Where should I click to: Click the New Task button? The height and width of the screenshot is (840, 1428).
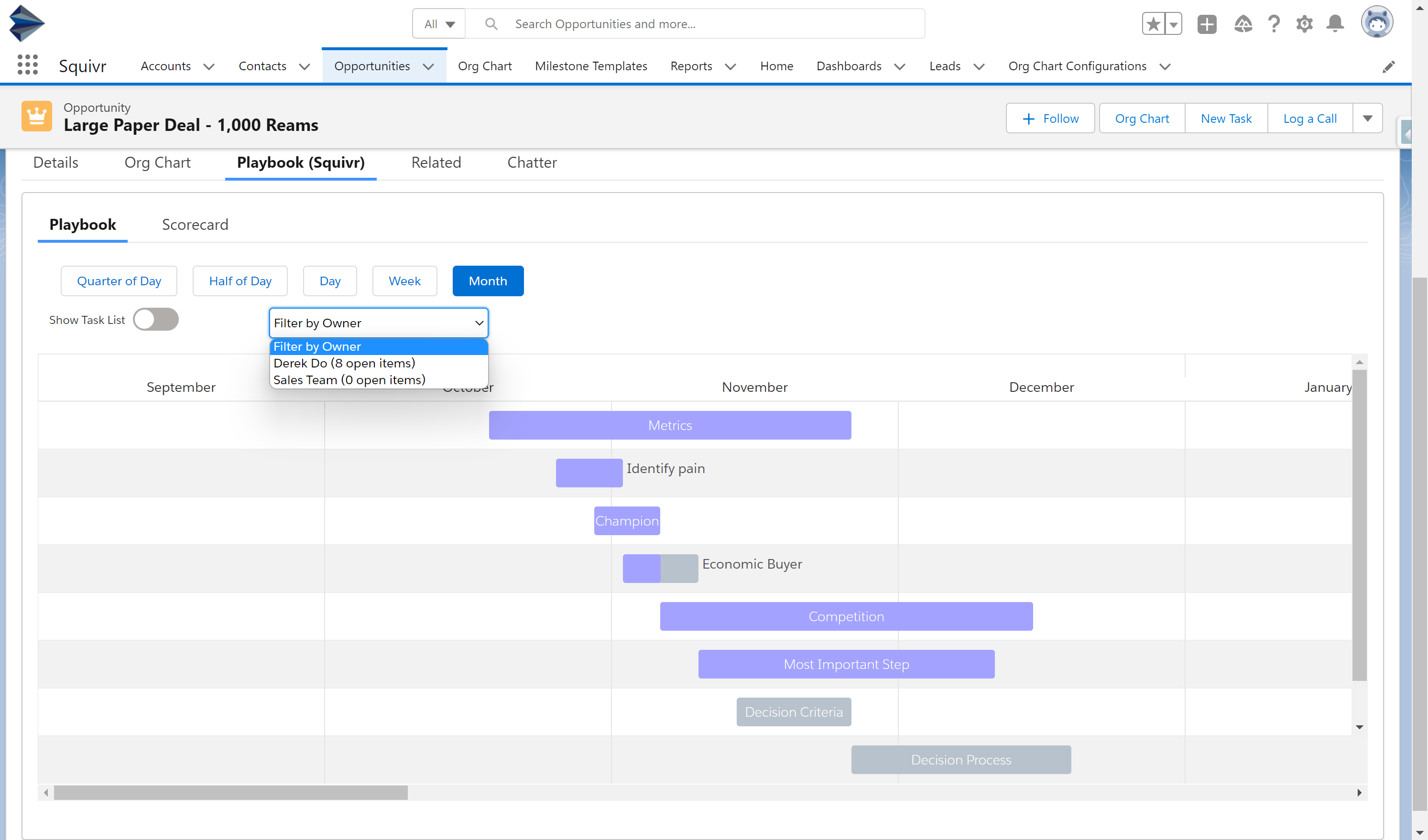point(1226,118)
